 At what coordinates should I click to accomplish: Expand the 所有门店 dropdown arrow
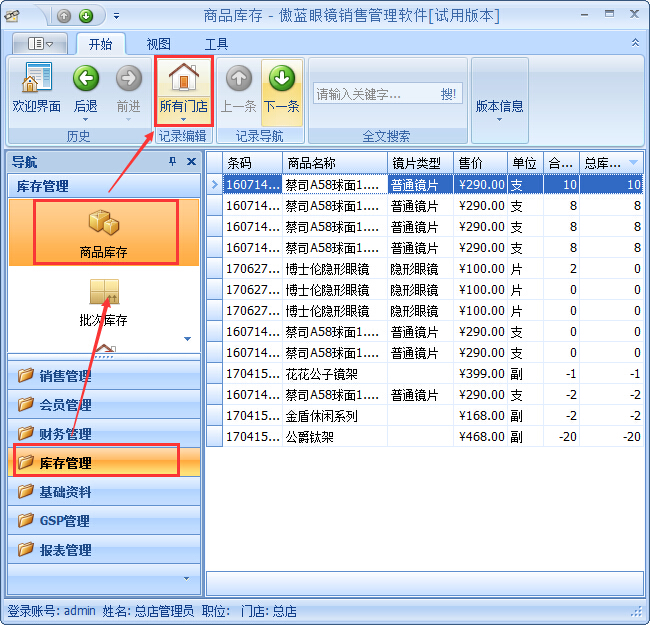click(184, 120)
